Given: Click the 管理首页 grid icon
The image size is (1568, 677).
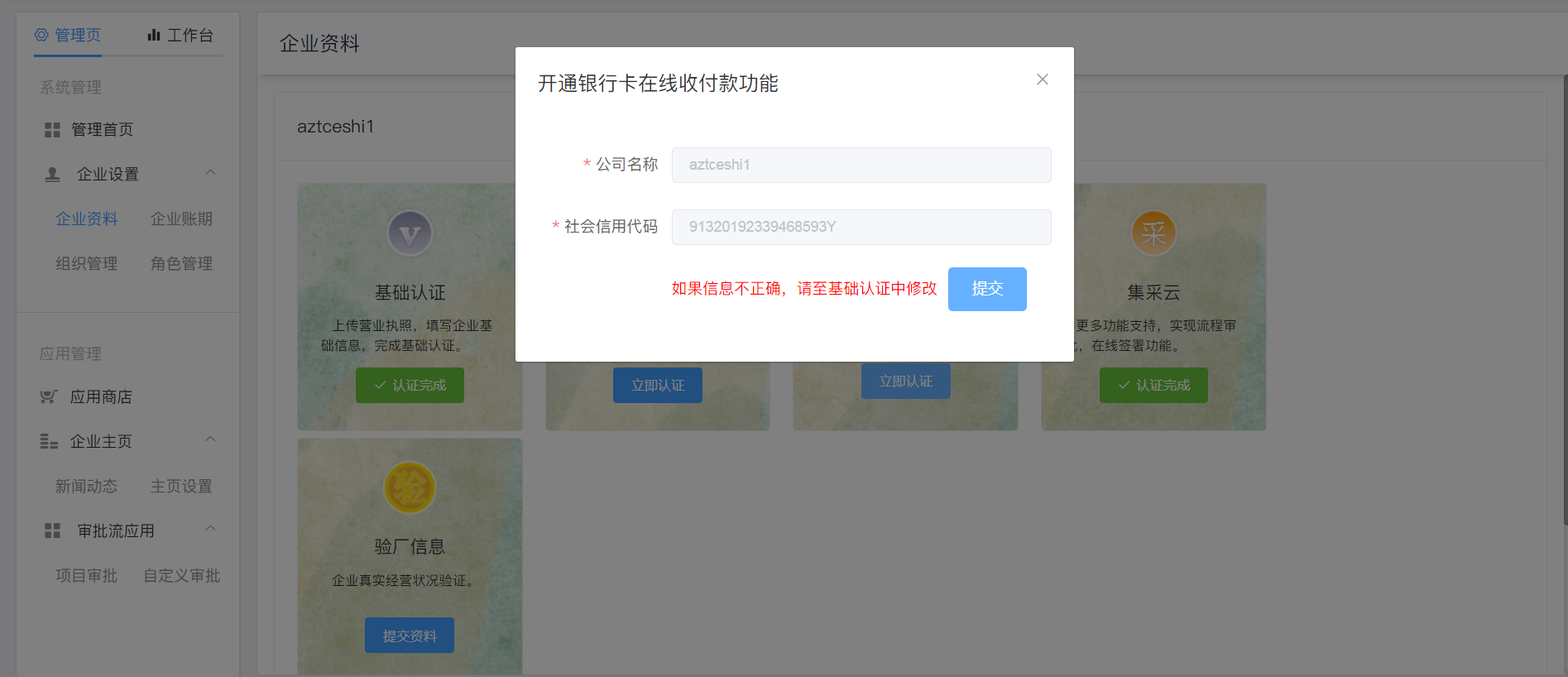Looking at the screenshot, I should coord(52,130).
